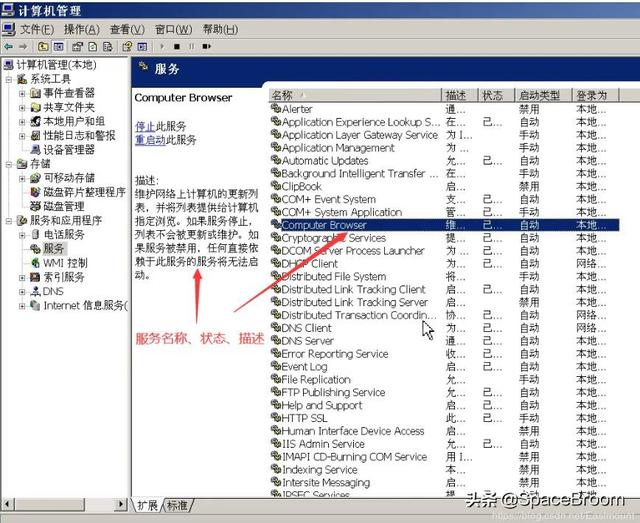Click the forward arrow toolbar icon
This screenshot has height=523, width=640.
tap(23, 47)
